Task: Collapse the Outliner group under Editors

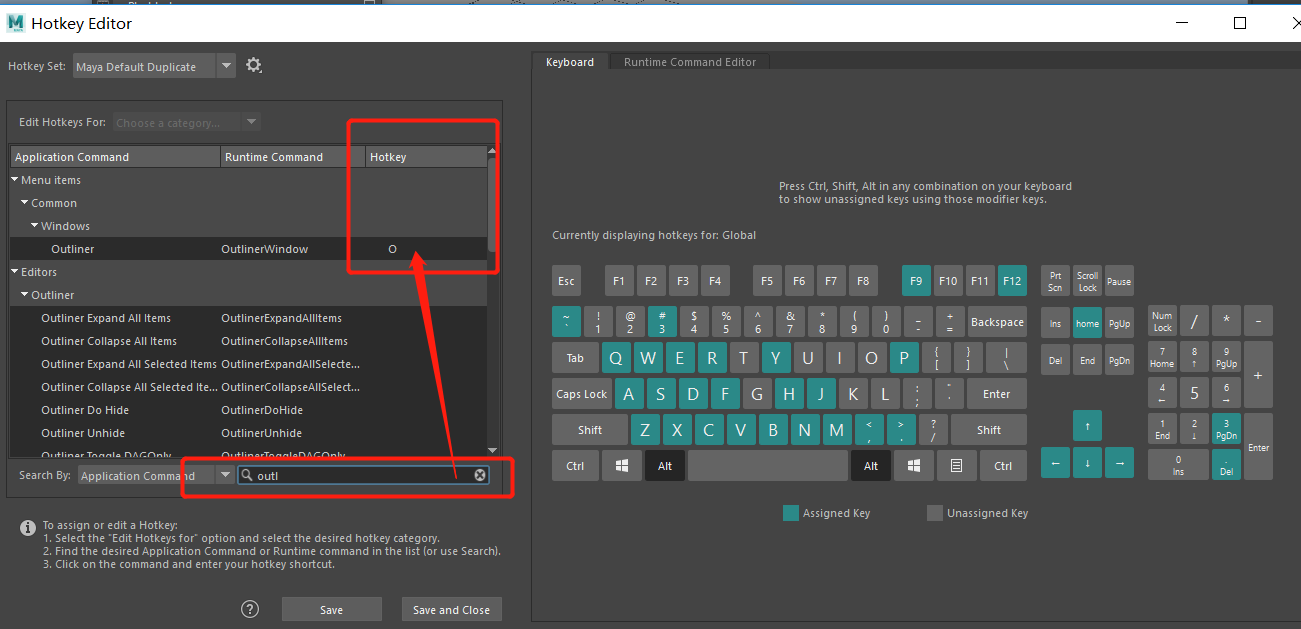Action: (25, 295)
